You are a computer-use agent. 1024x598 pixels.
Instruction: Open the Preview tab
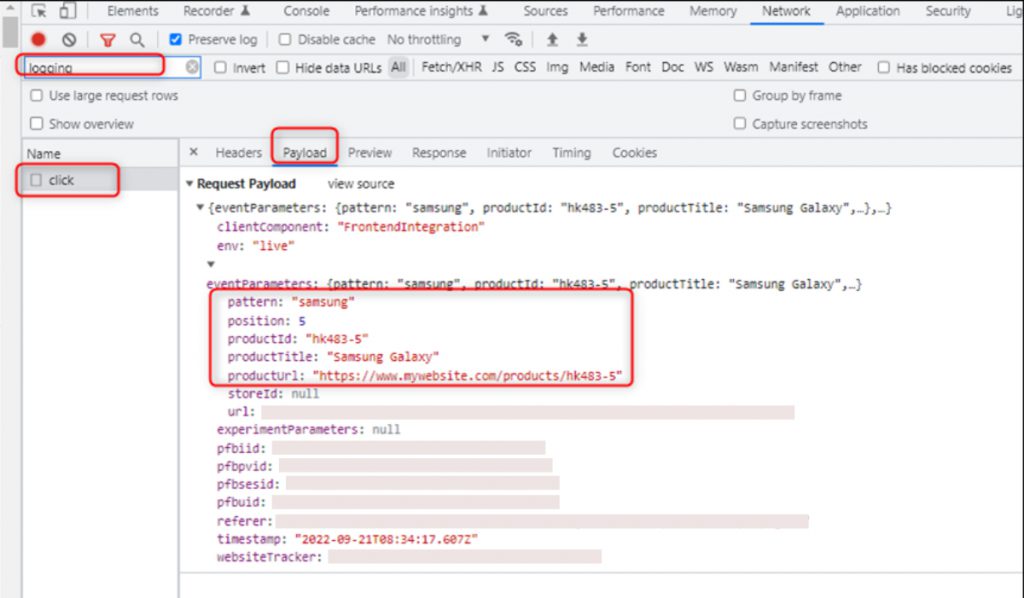click(x=370, y=153)
